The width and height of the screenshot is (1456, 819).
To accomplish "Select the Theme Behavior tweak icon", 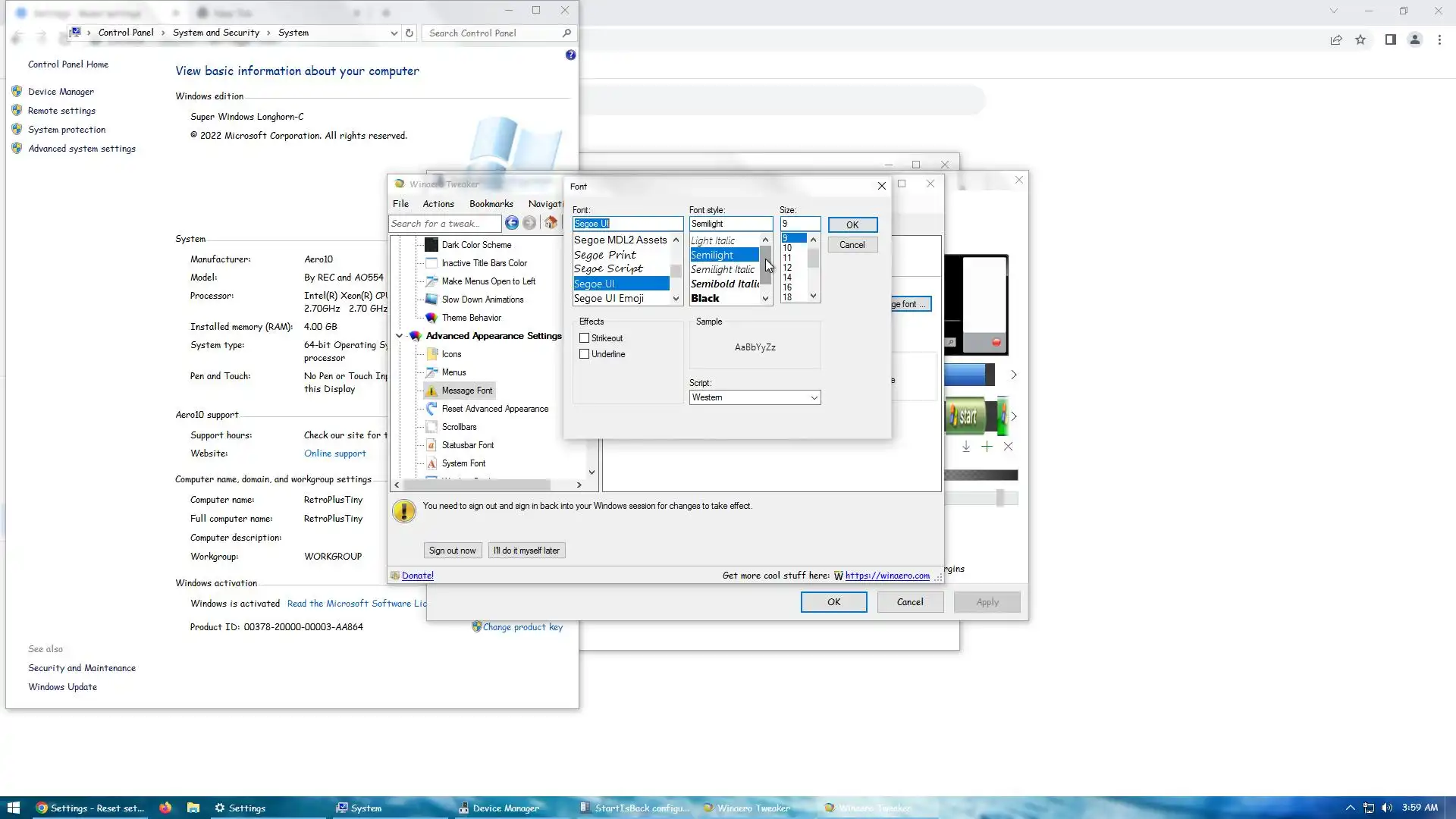I will point(431,318).
